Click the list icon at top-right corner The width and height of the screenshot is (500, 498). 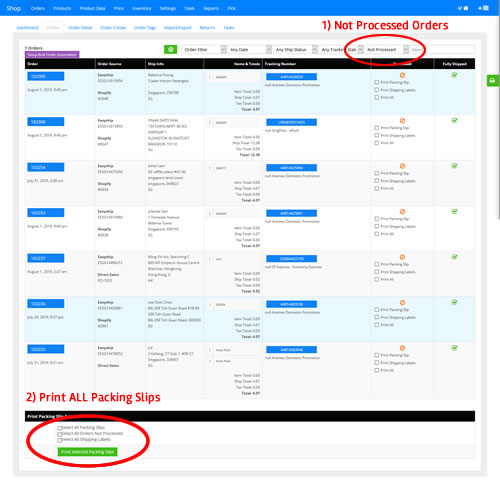[x=486, y=8]
